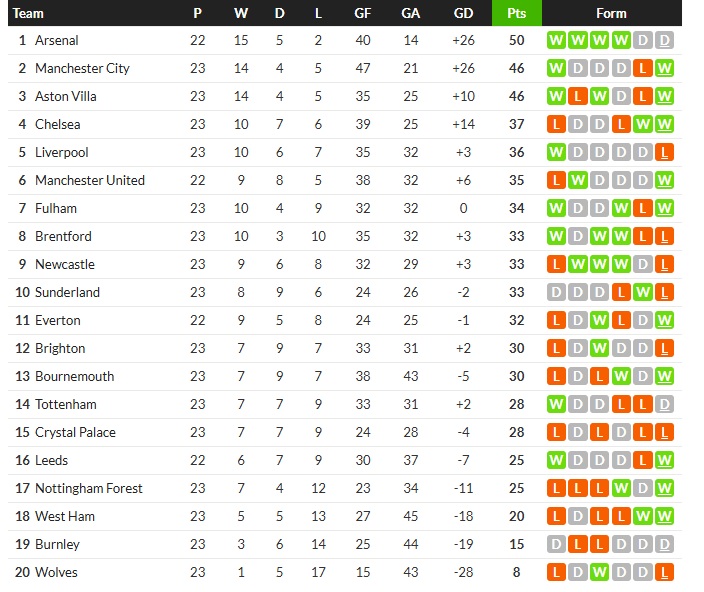The image size is (704, 592).
Task: Click the grey D badge in Aston Villa's form
Action: [622, 97]
